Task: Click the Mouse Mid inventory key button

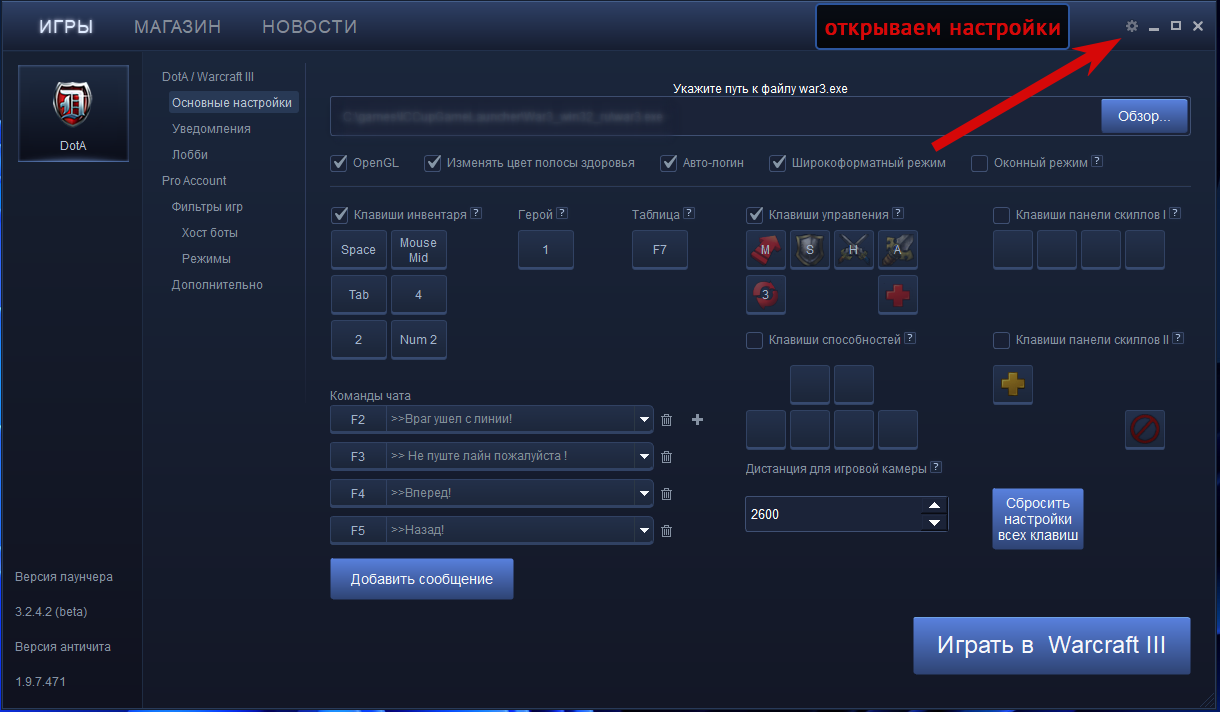Action: pos(418,250)
